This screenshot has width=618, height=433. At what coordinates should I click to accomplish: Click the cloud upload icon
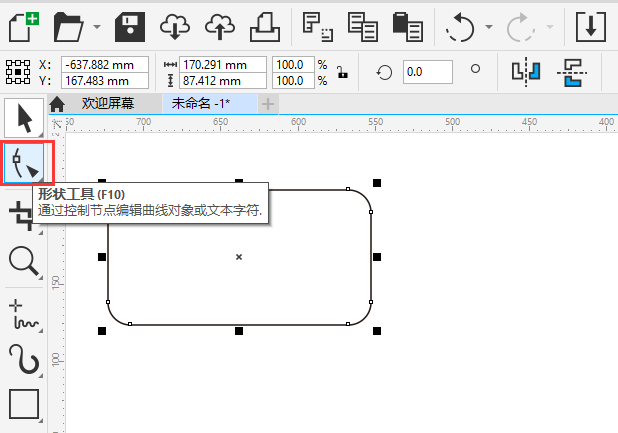pyautogui.click(x=220, y=27)
